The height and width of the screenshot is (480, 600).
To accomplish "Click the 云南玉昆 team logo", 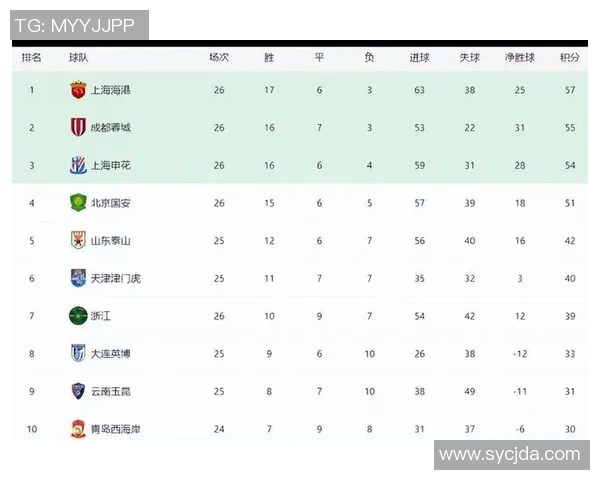I will 78,391.
